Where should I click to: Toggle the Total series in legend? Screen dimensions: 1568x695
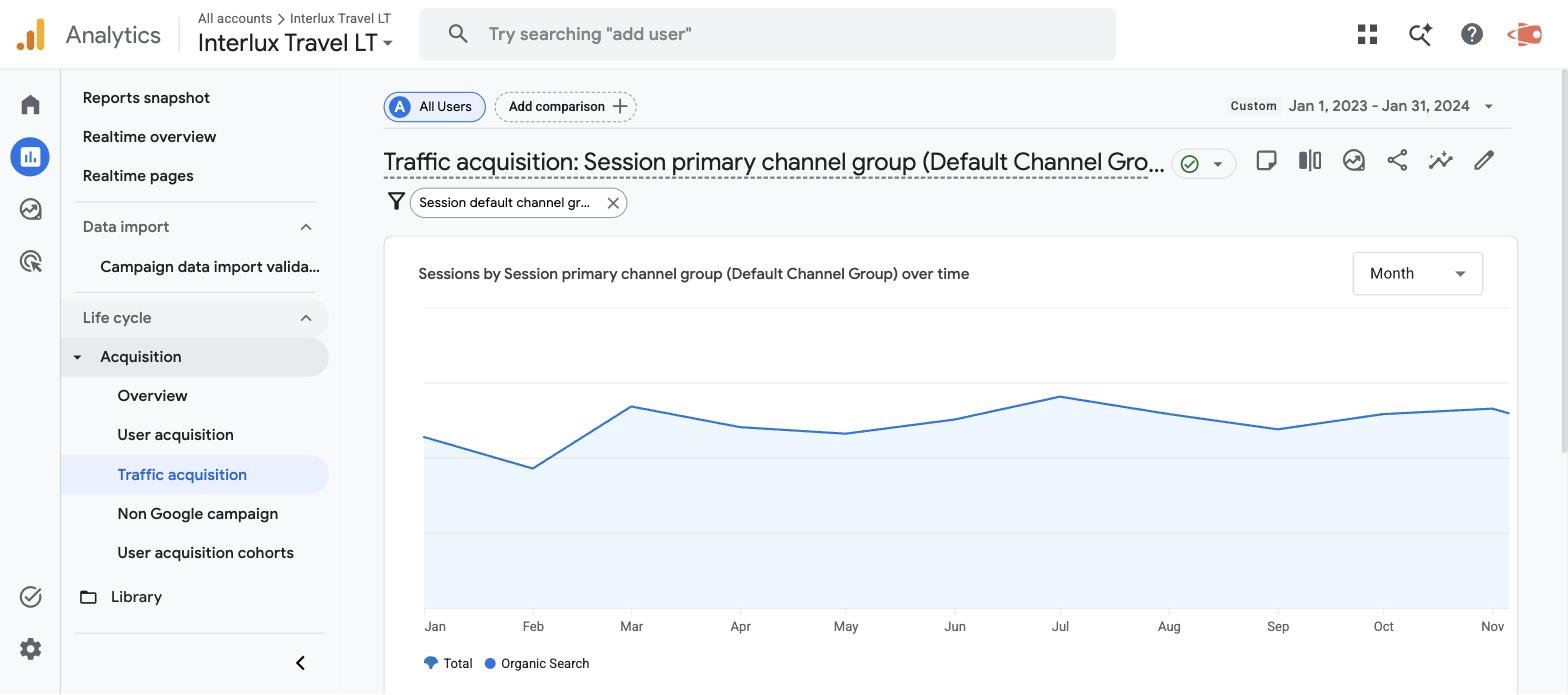(x=448, y=664)
